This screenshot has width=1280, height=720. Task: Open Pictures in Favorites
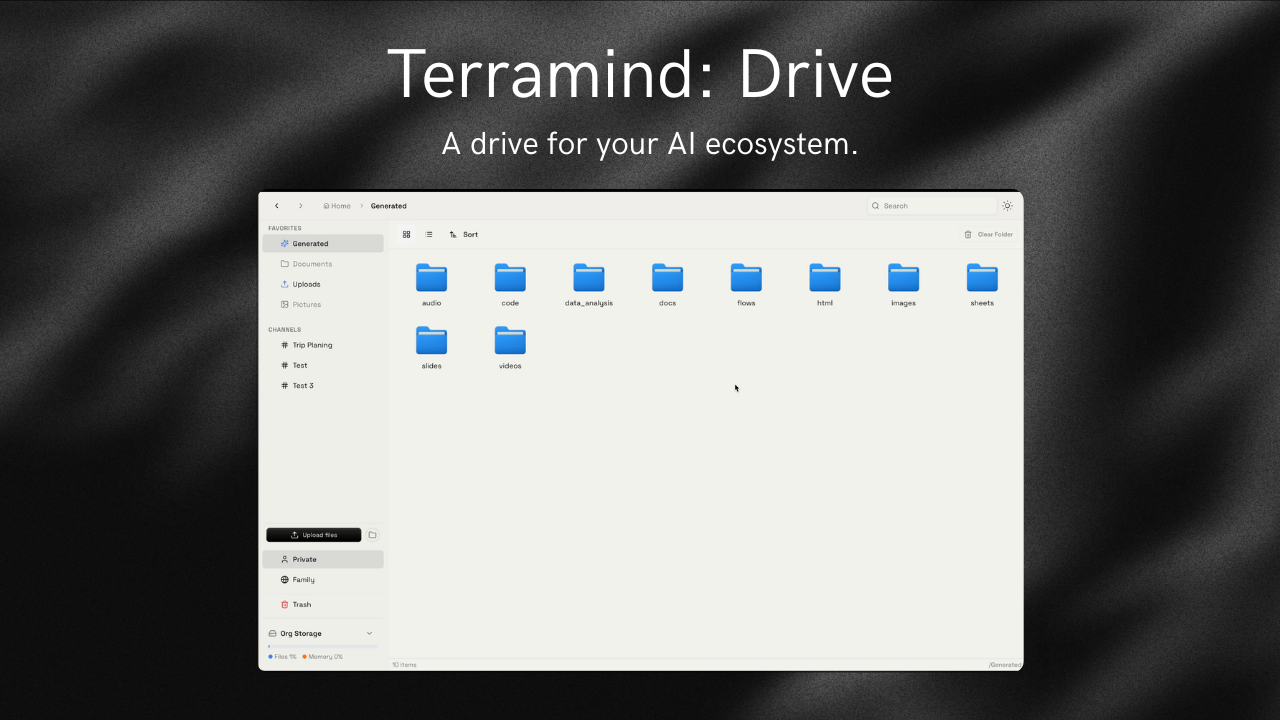323,304
